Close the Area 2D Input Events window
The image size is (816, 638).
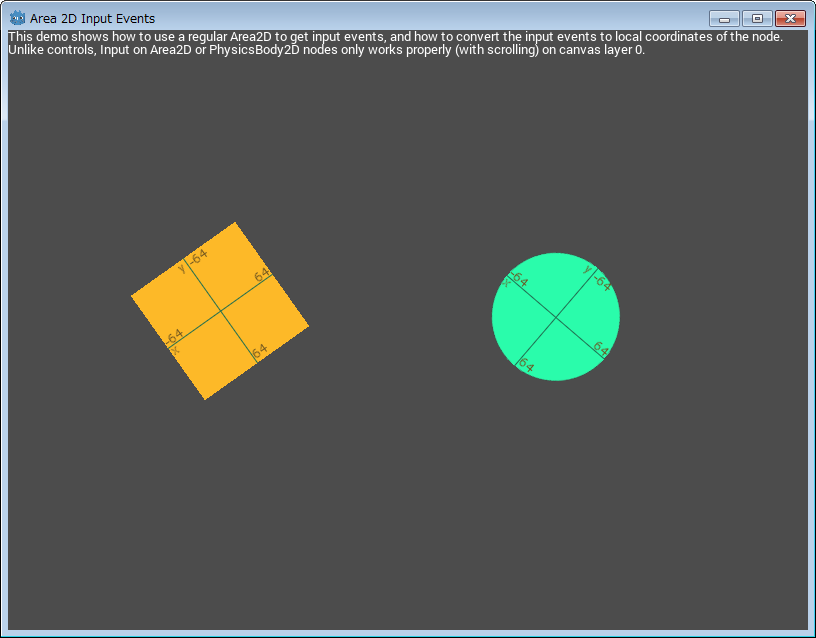pyautogui.click(x=790, y=18)
